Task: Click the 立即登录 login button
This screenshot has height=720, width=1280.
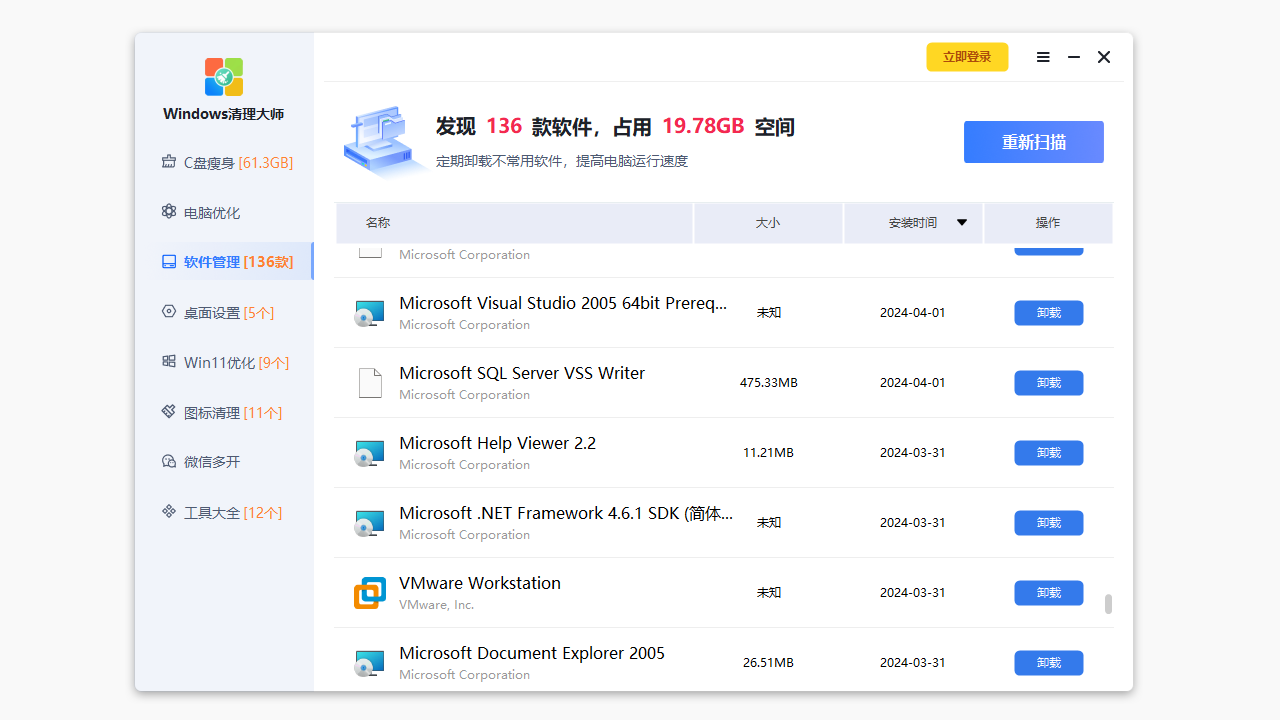Action: coord(967,57)
